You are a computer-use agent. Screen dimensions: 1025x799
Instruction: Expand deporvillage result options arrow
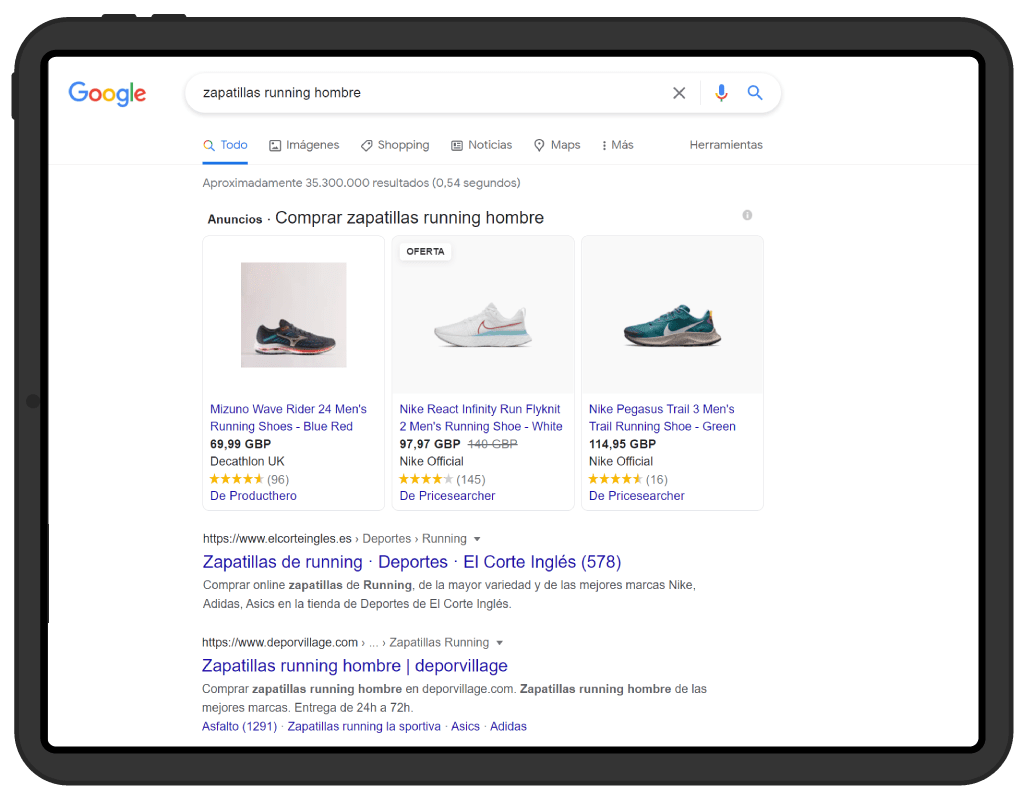[499, 643]
